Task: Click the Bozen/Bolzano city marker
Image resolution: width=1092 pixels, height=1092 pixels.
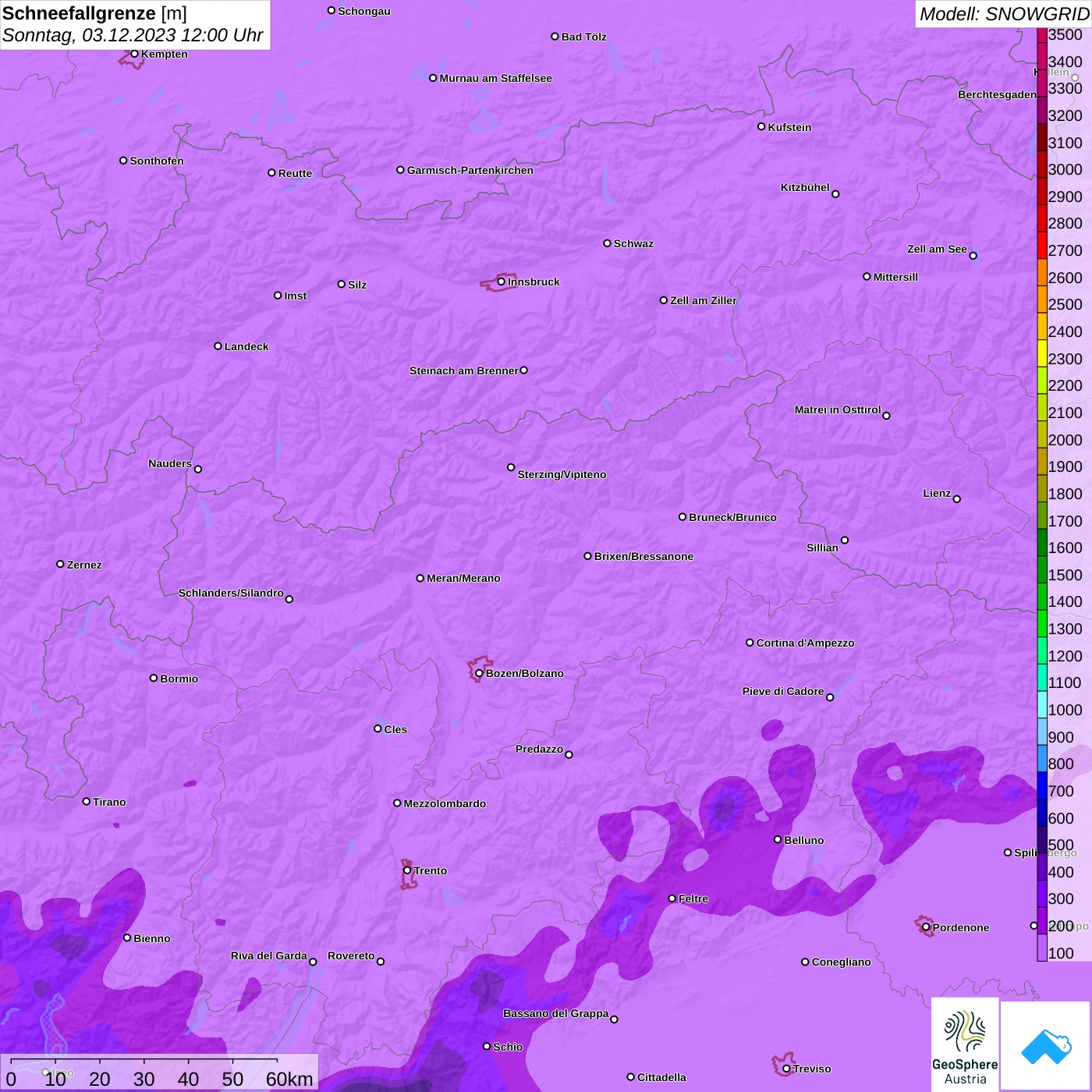Action: [x=480, y=673]
